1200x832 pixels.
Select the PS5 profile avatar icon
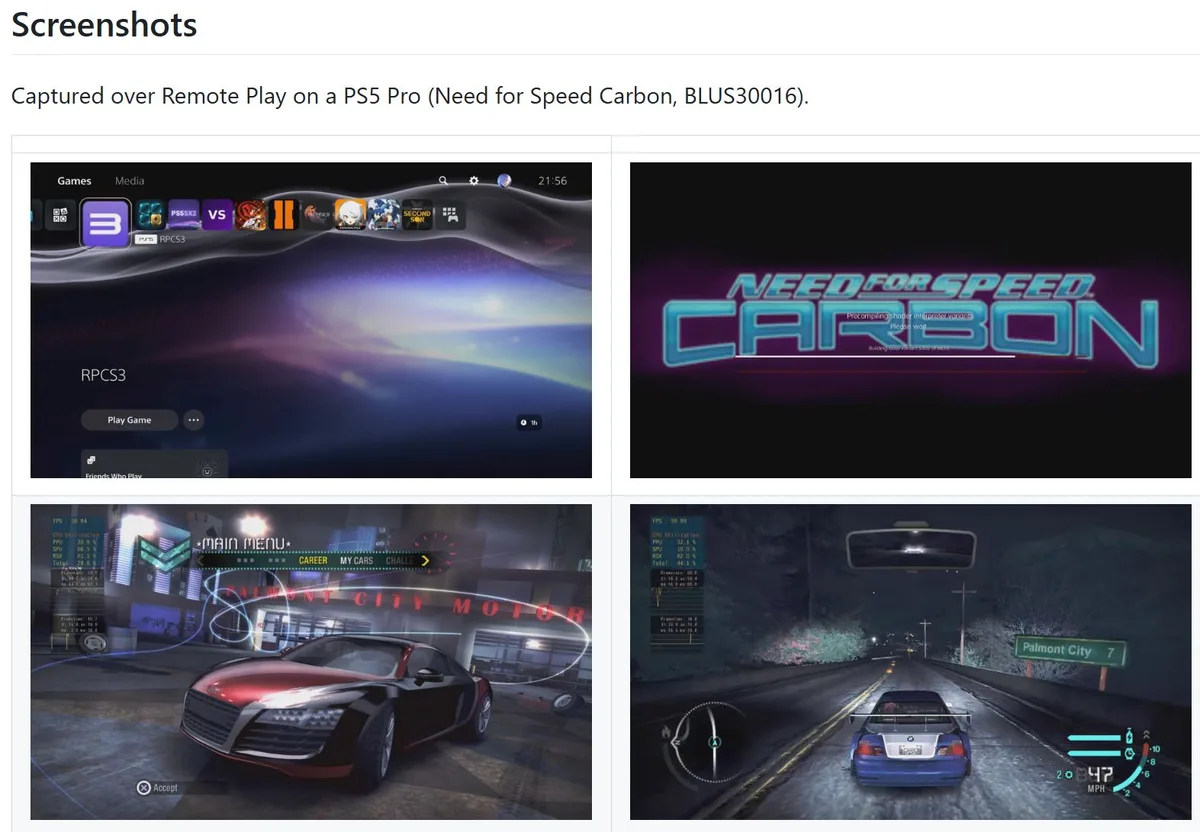pos(504,181)
